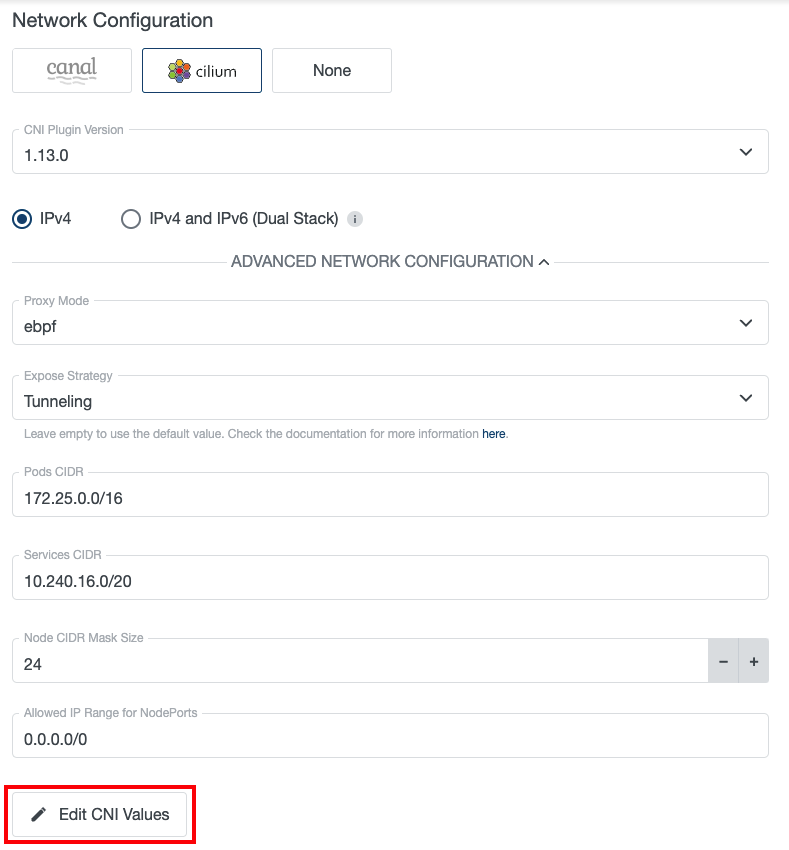Choose the Cilium CNI plugin
Screen dimensions: 789x850
pyautogui.click(x=202, y=71)
